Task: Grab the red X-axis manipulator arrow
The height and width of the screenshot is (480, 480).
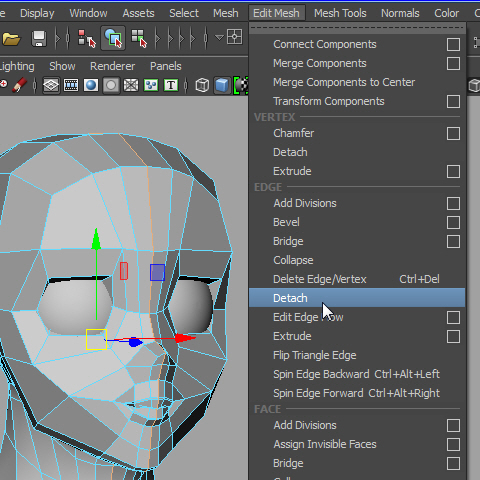Action: pyautogui.click(x=185, y=338)
